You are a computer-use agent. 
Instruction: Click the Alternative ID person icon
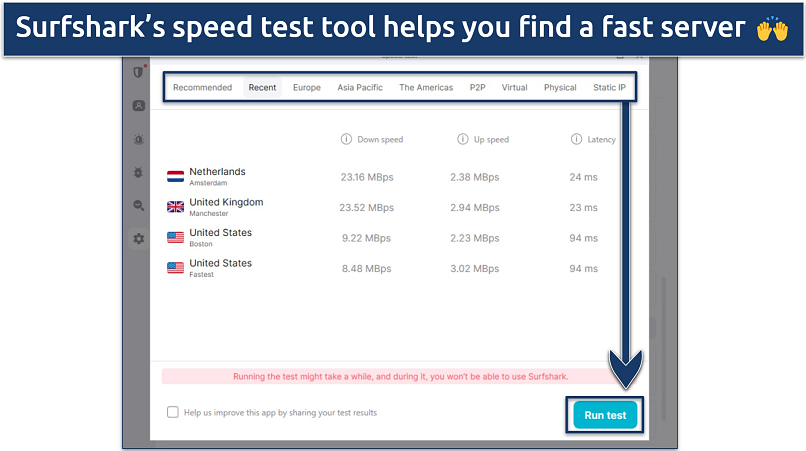(138, 105)
